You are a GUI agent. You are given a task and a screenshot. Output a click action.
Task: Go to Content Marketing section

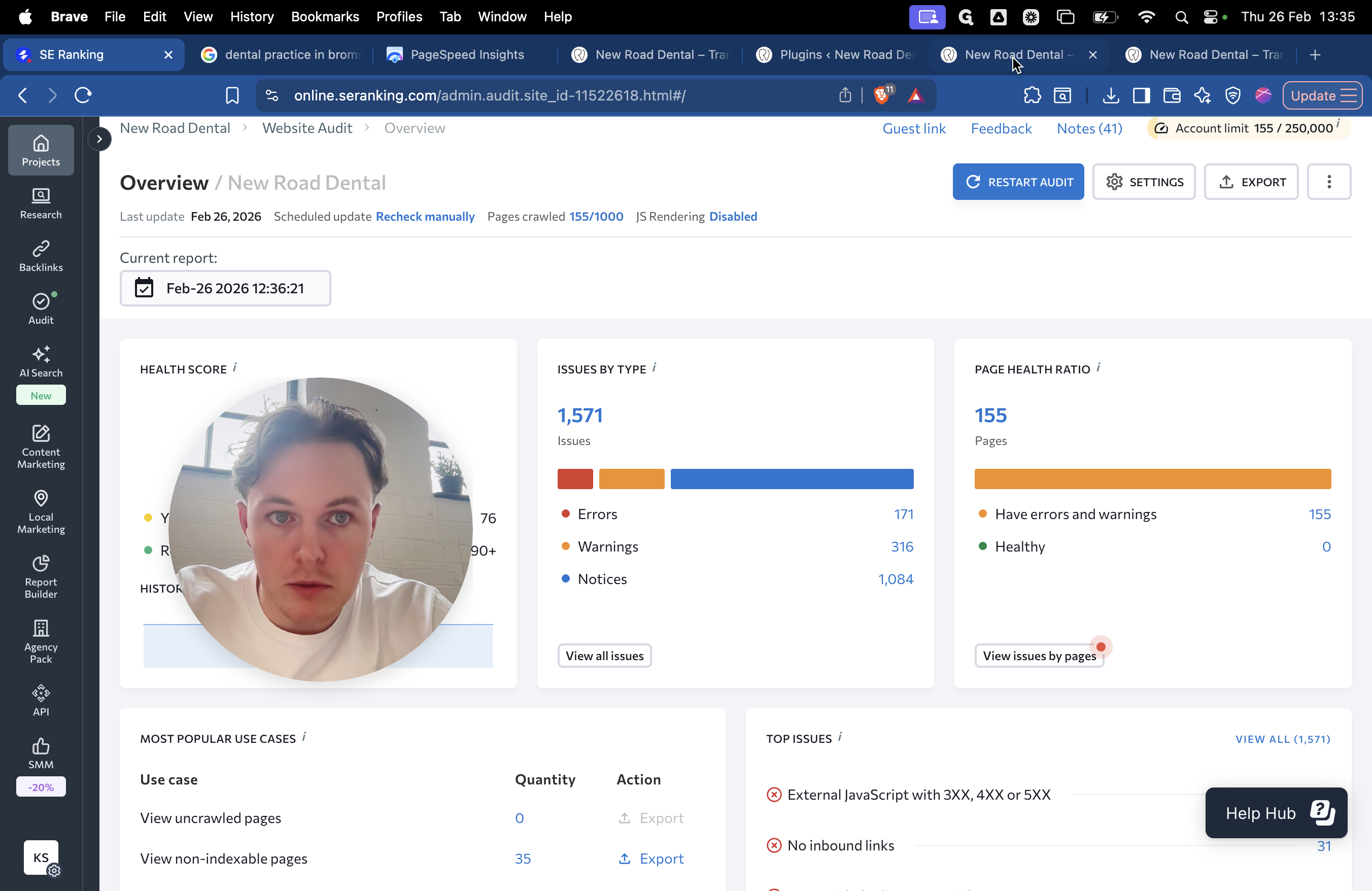coord(41,446)
